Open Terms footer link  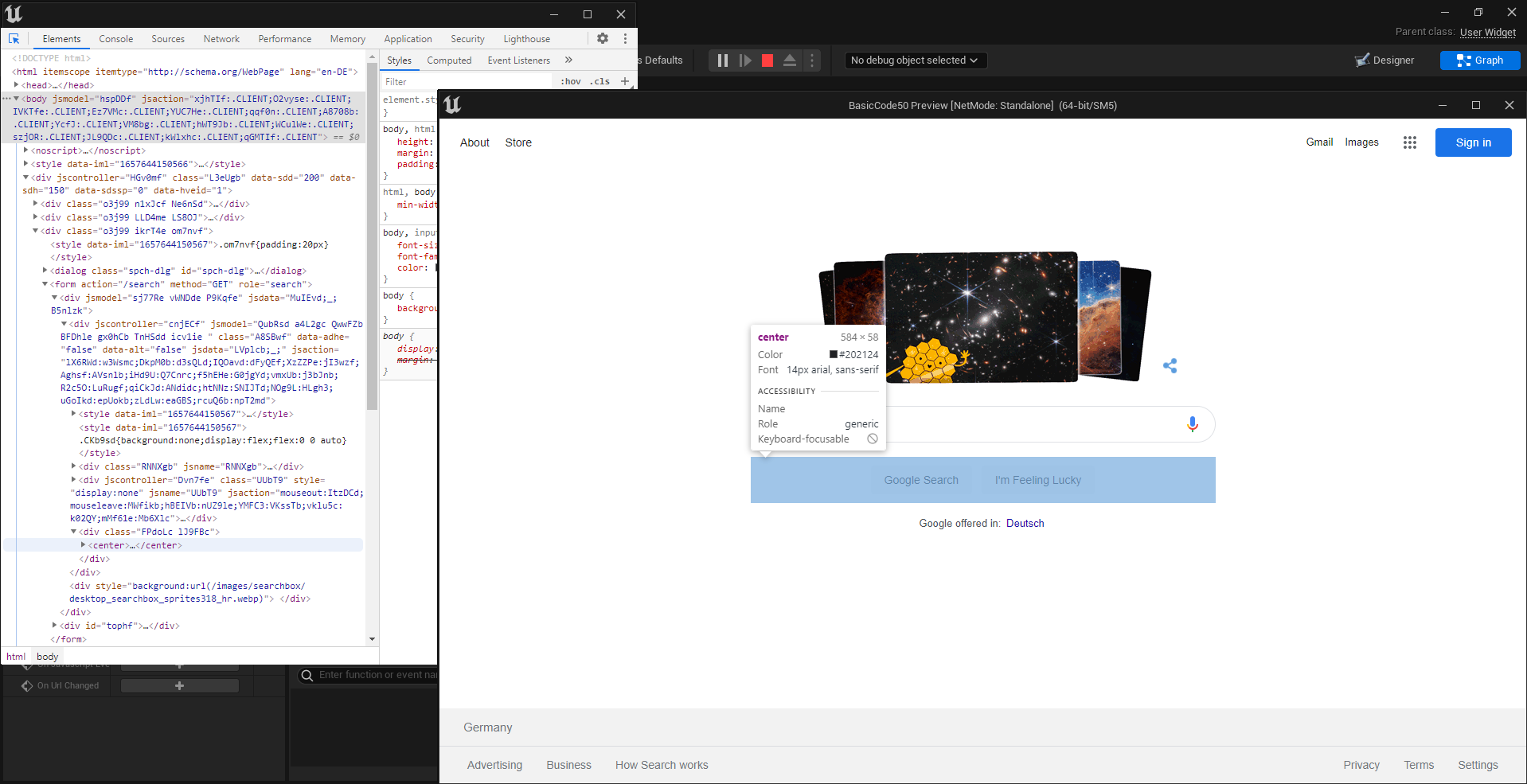tap(1419, 765)
